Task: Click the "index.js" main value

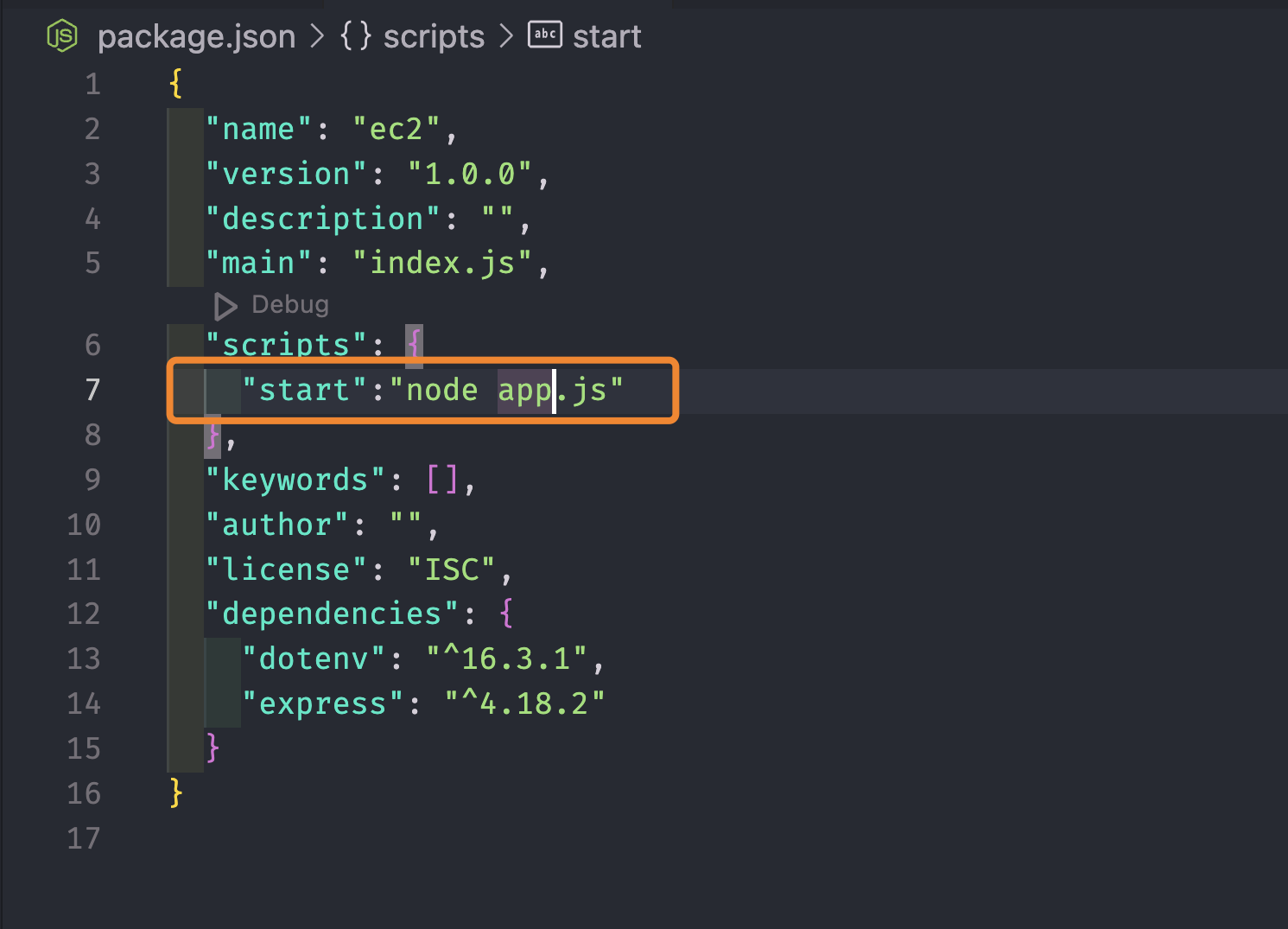Action: 443,263
